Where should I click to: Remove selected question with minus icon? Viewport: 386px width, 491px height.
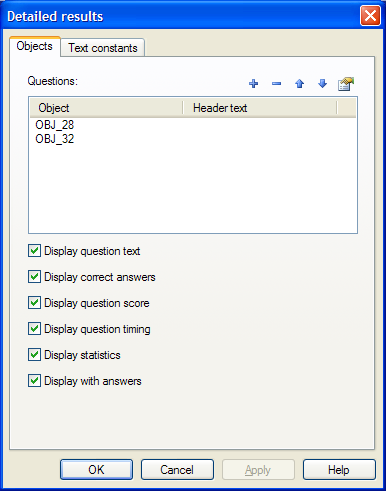tap(276, 84)
